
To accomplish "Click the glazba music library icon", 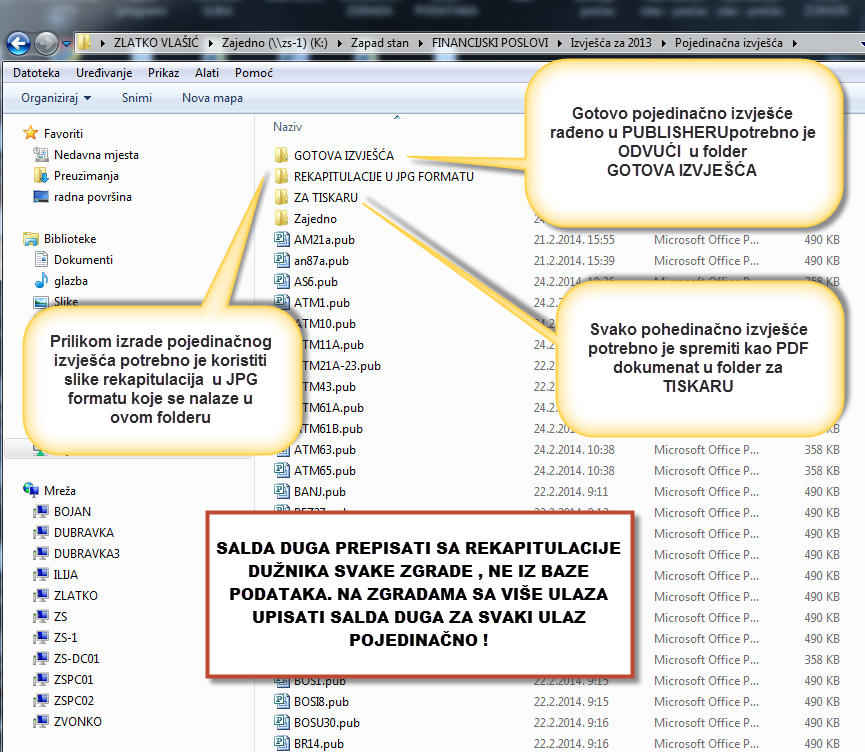I will coord(41,281).
